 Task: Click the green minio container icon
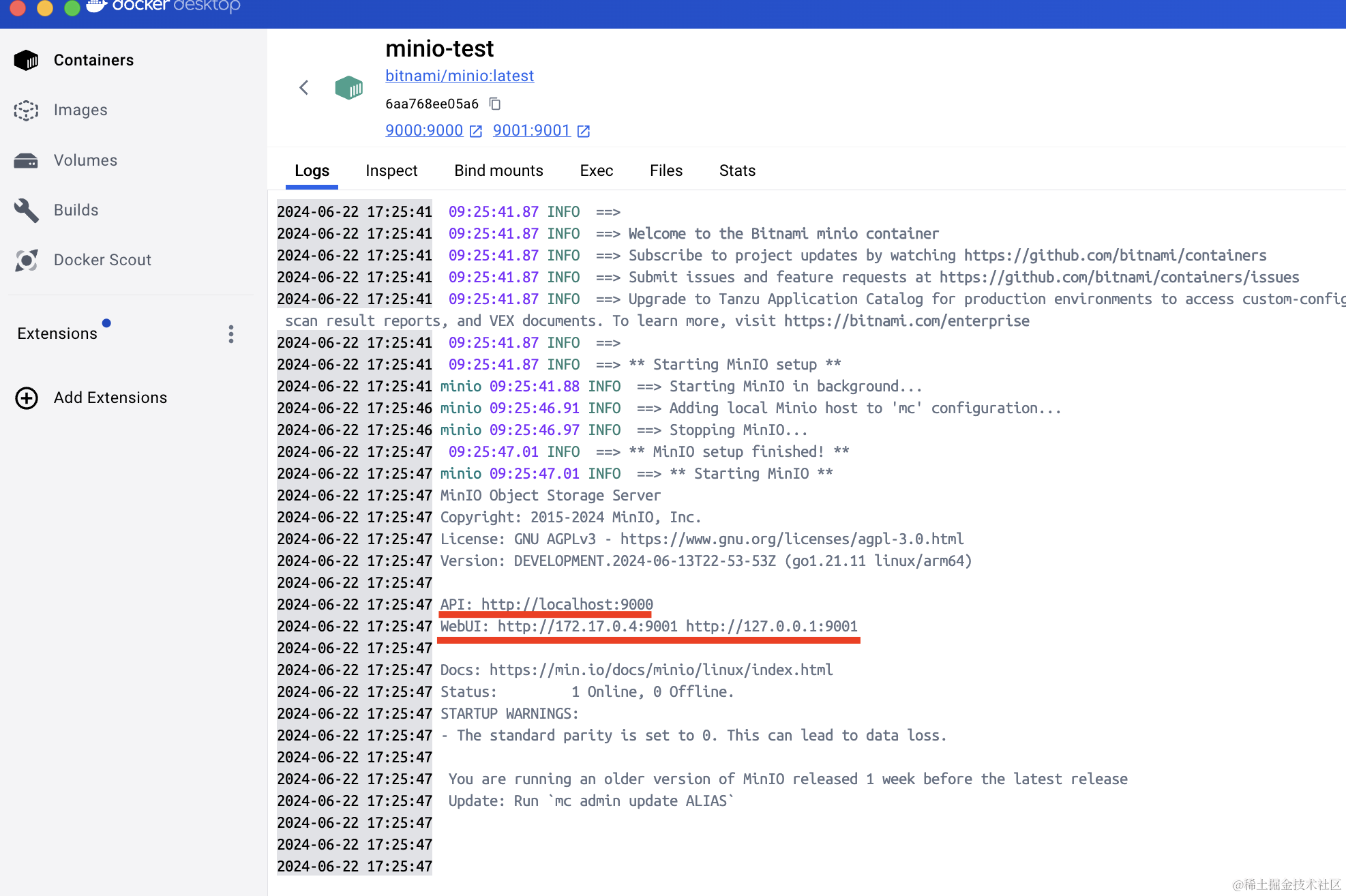click(x=348, y=87)
